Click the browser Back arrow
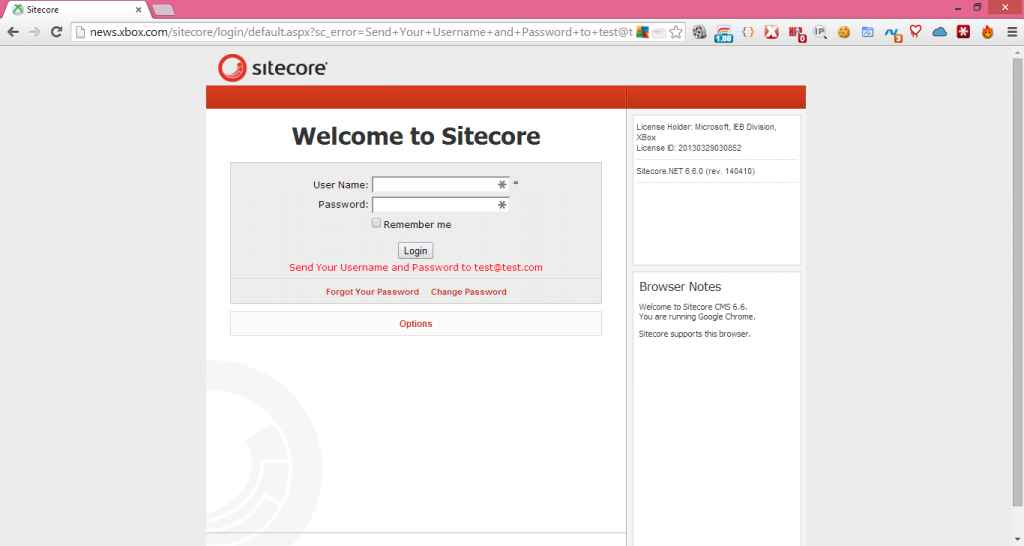1024x546 pixels. 13,32
